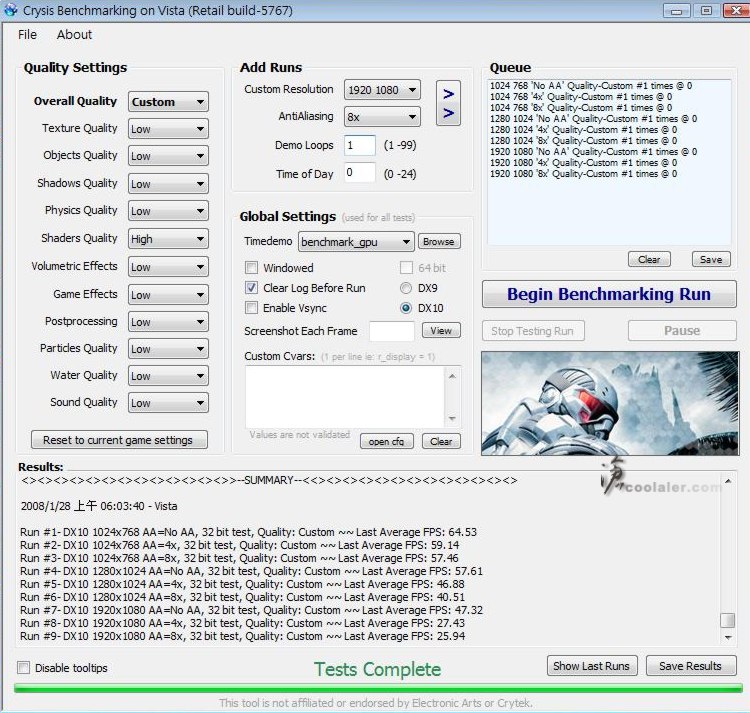
Task: Click the Crysis app icon in title bar
Action: pyautogui.click(x=11, y=10)
